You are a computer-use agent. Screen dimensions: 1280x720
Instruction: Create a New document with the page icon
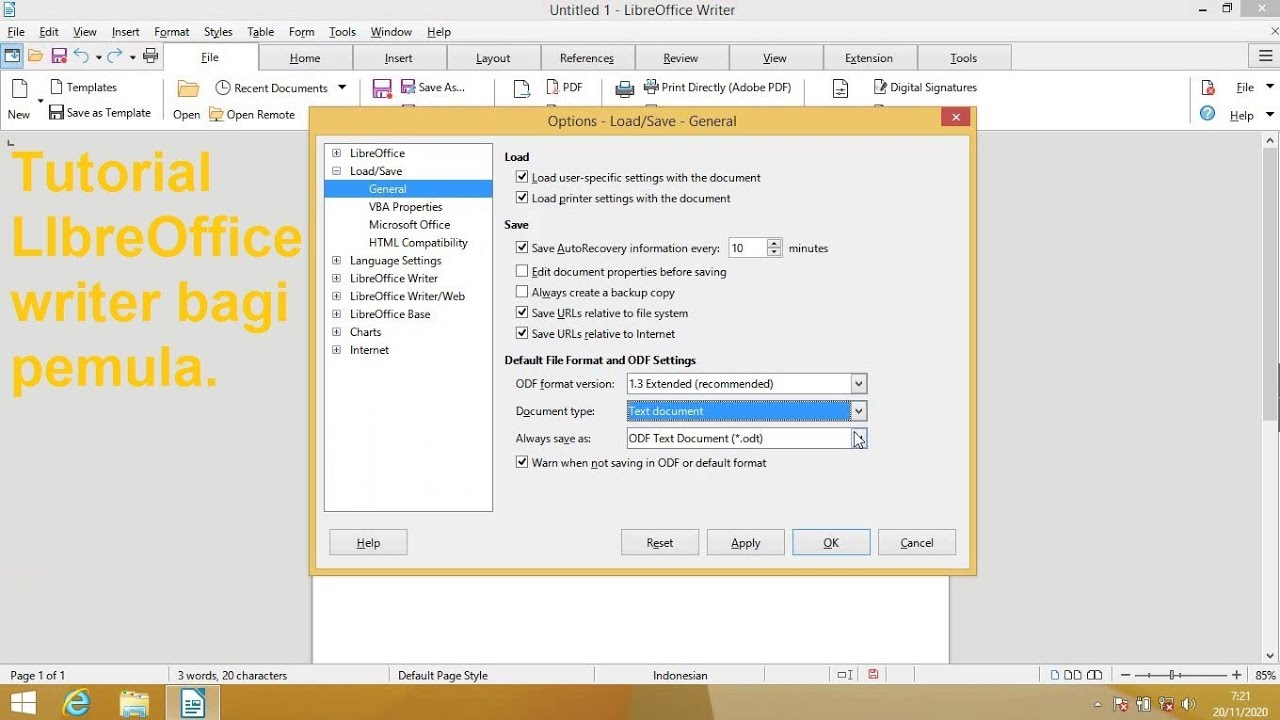tap(19, 90)
